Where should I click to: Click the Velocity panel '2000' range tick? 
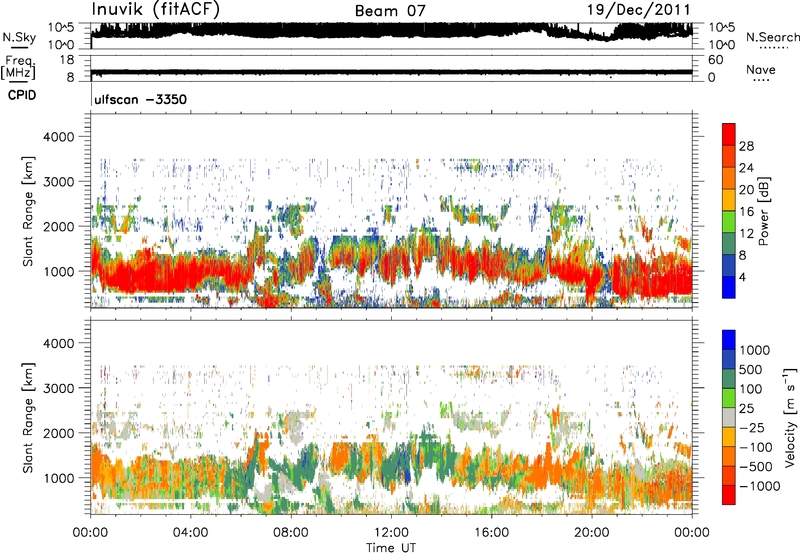click(x=58, y=433)
